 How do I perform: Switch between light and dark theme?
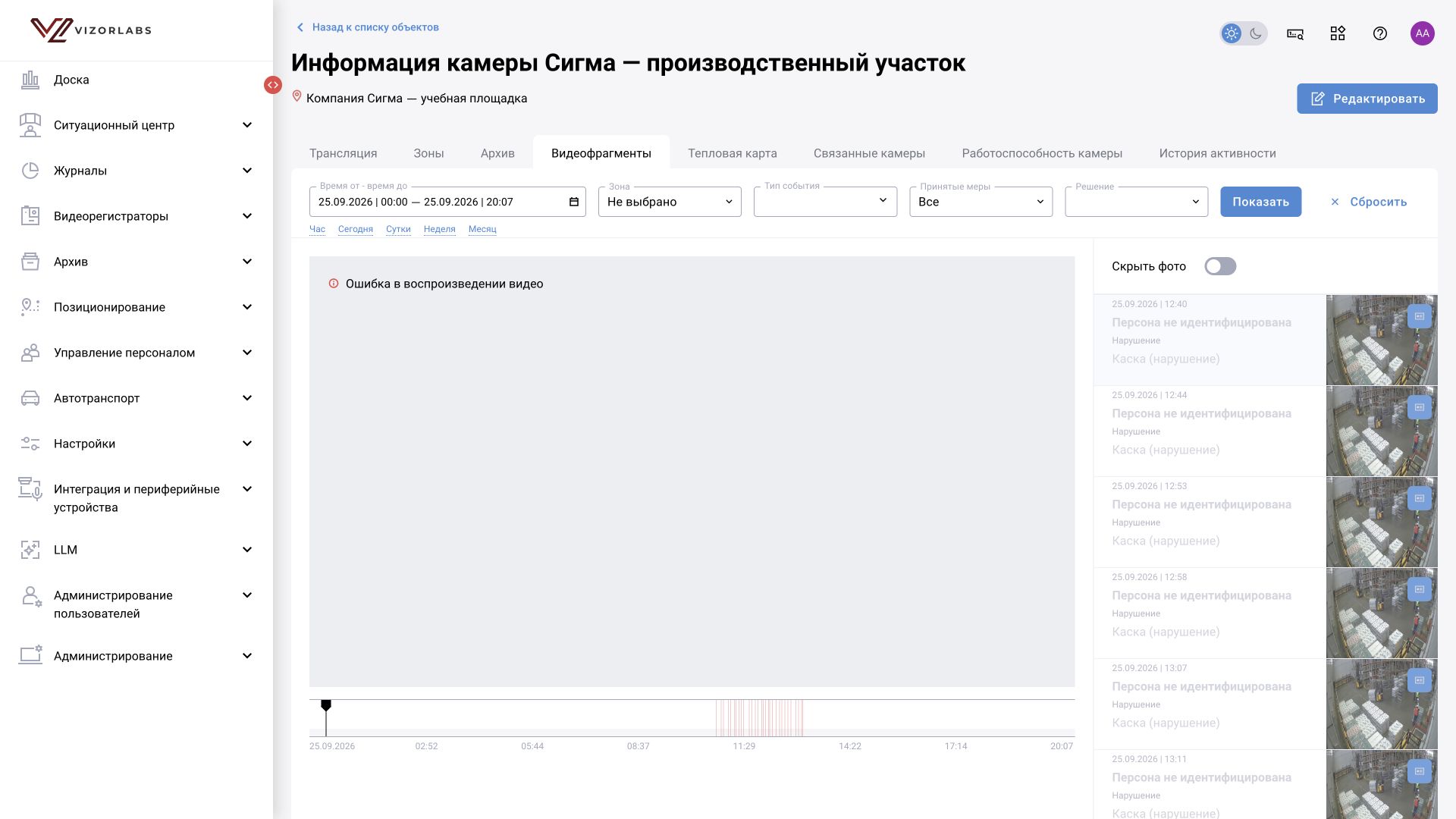(1244, 33)
